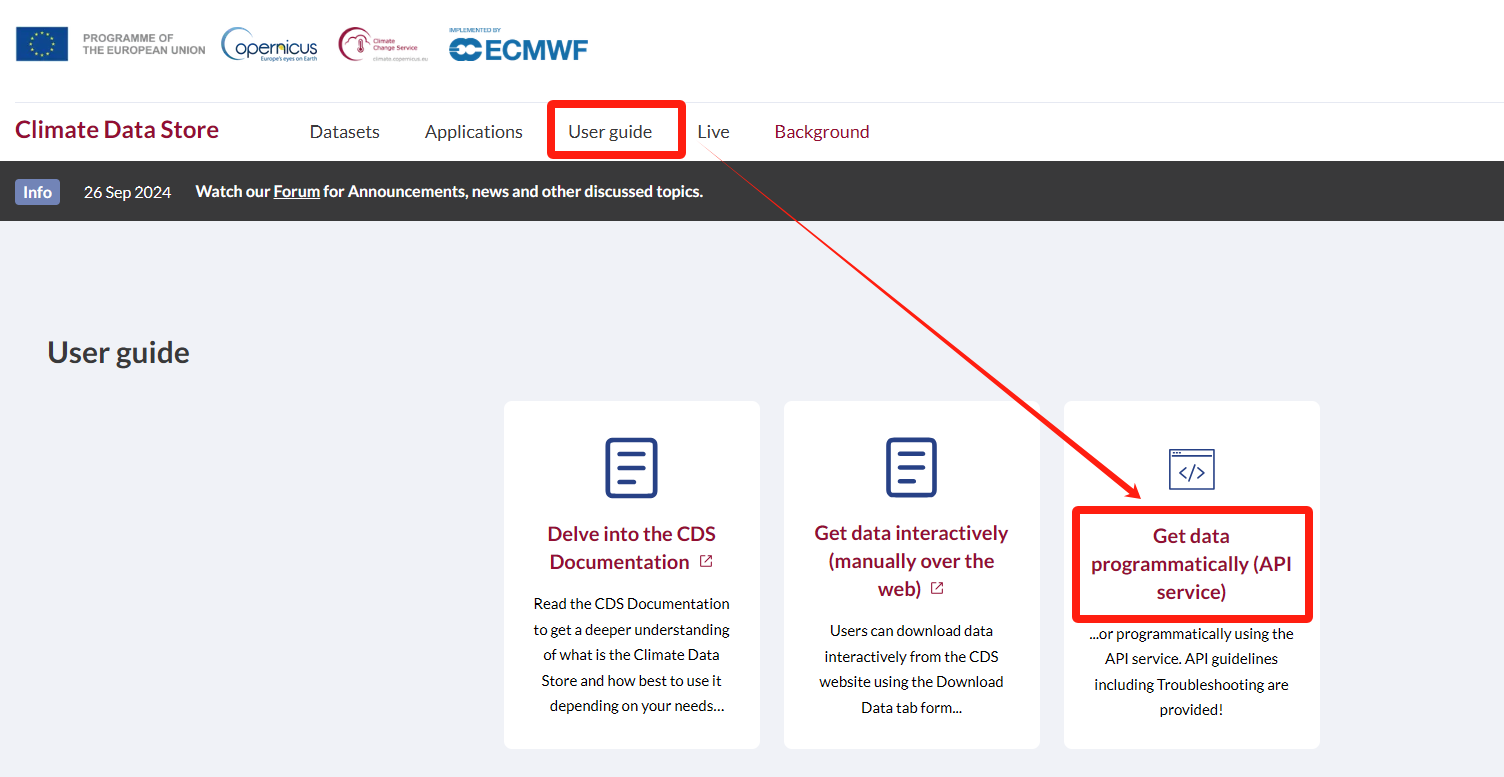Click the Climate Change Service logo
Viewport: 1504px width, 777px height.
tap(383, 45)
